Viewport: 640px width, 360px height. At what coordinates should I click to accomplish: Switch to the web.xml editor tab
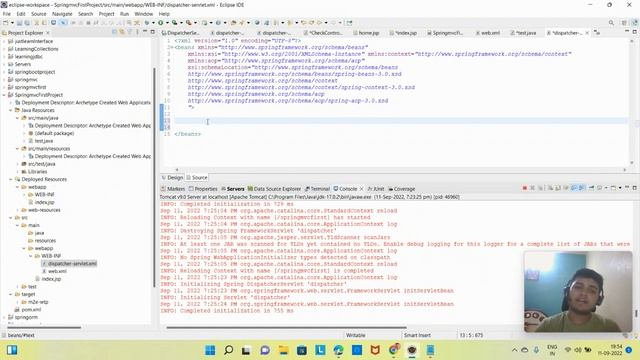[x=488, y=33]
